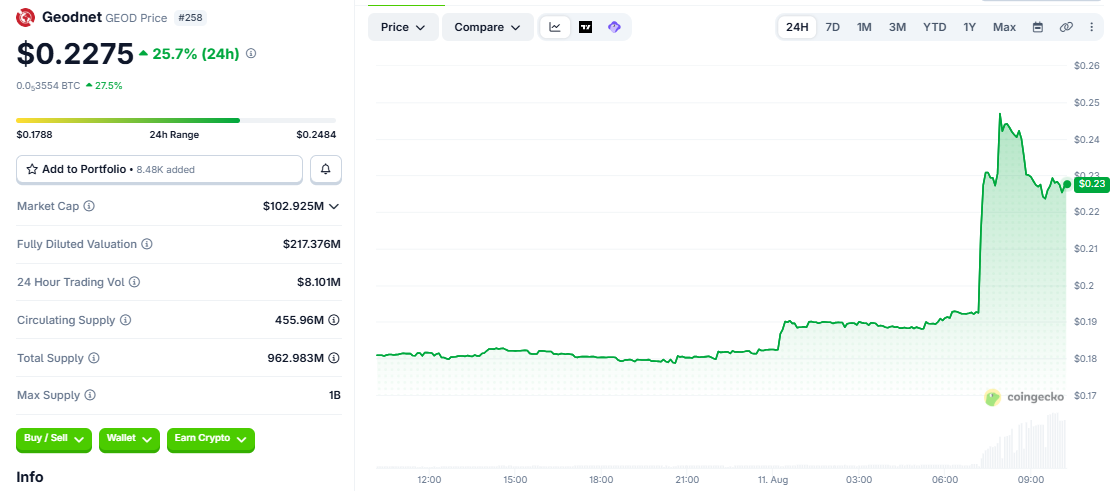The image size is (1115, 491).
Task: Expand the Market Cap value chevron
Action: click(x=334, y=206)
